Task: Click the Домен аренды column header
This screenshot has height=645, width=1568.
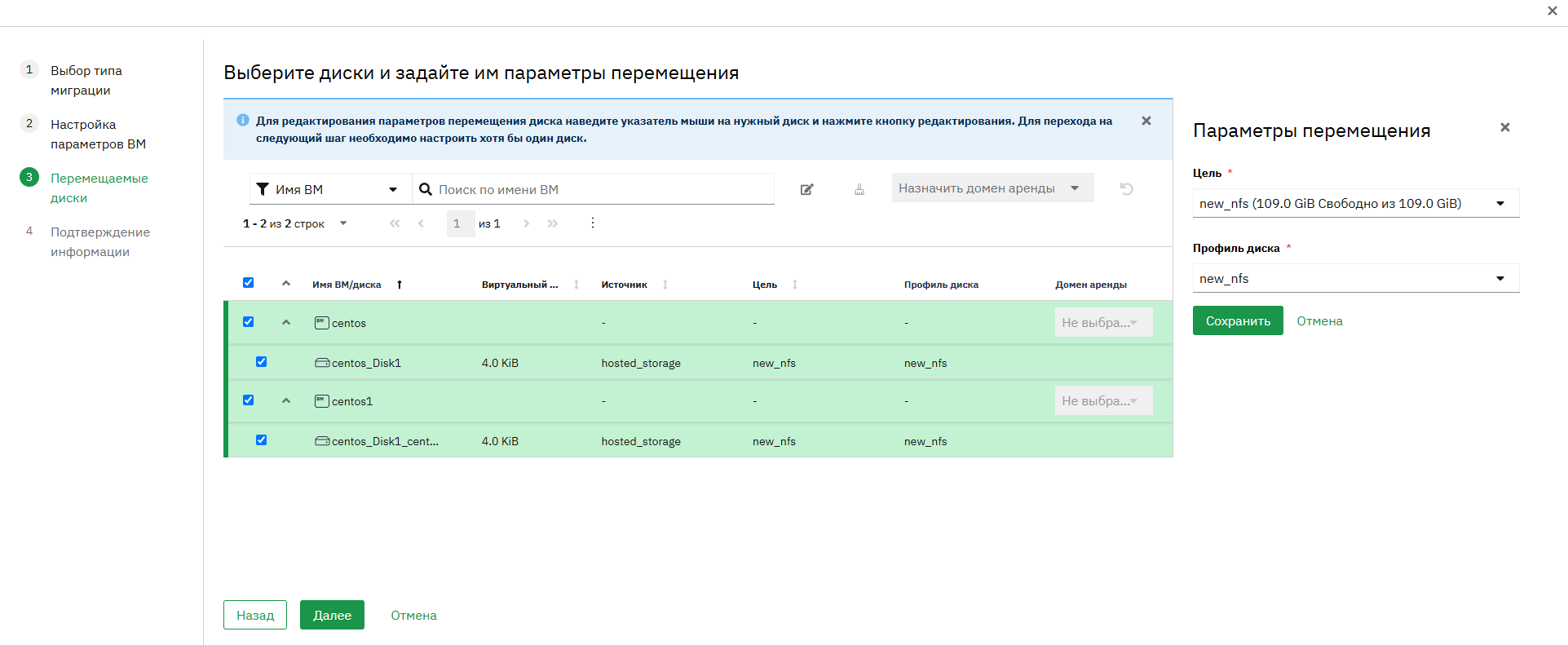Action: point(1091,285)
